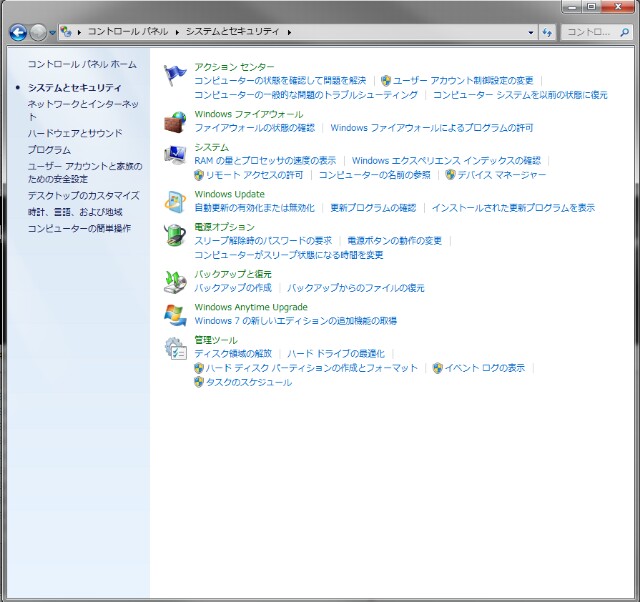Click ディスク領域の解放 link

[x=233, y=353]
